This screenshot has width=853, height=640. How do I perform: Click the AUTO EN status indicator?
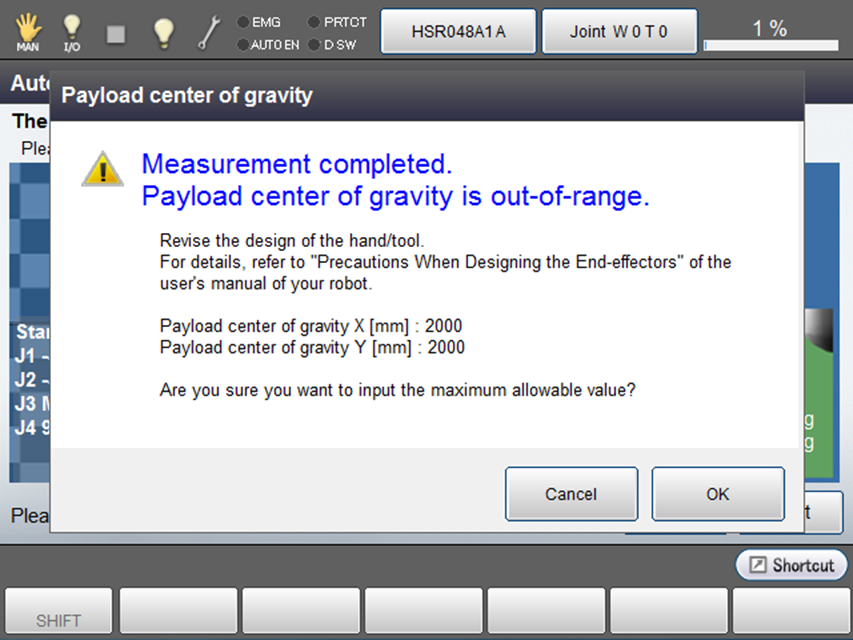point(267,44)
